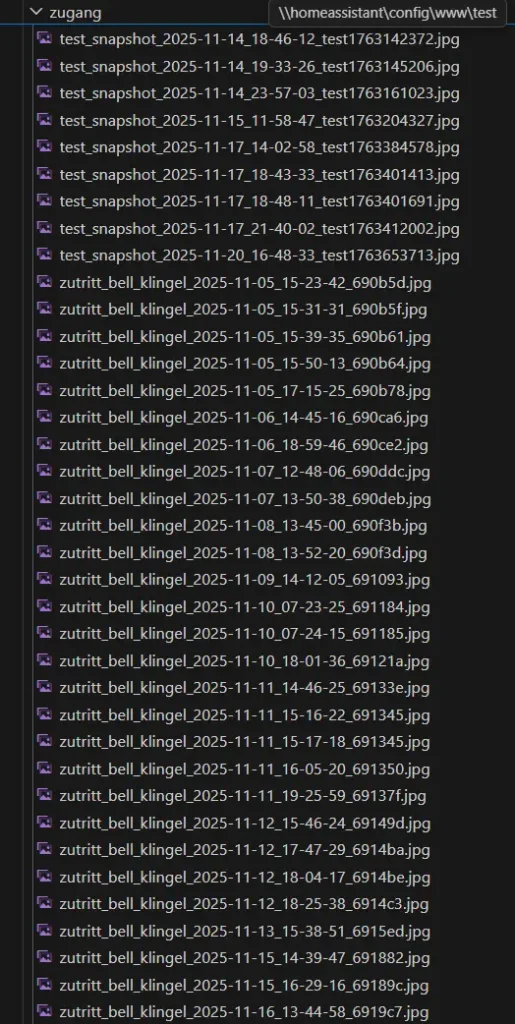Viewport: 515px width, 1024px height.
Task: Click image icon of test_snapshot_2025-11-14_18-46-12 file
Action: 44,38
